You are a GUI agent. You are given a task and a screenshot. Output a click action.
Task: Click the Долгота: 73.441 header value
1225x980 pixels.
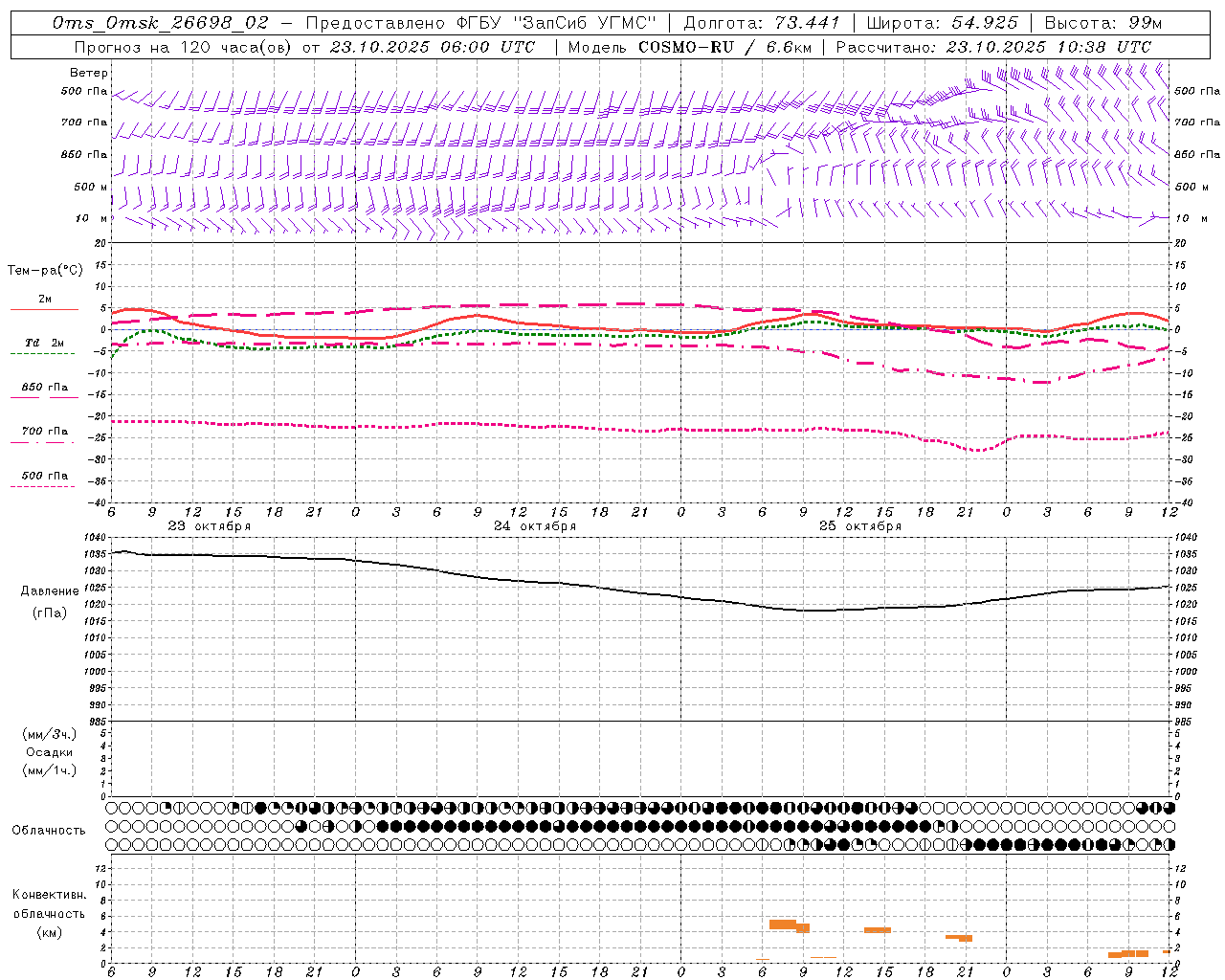762,23
